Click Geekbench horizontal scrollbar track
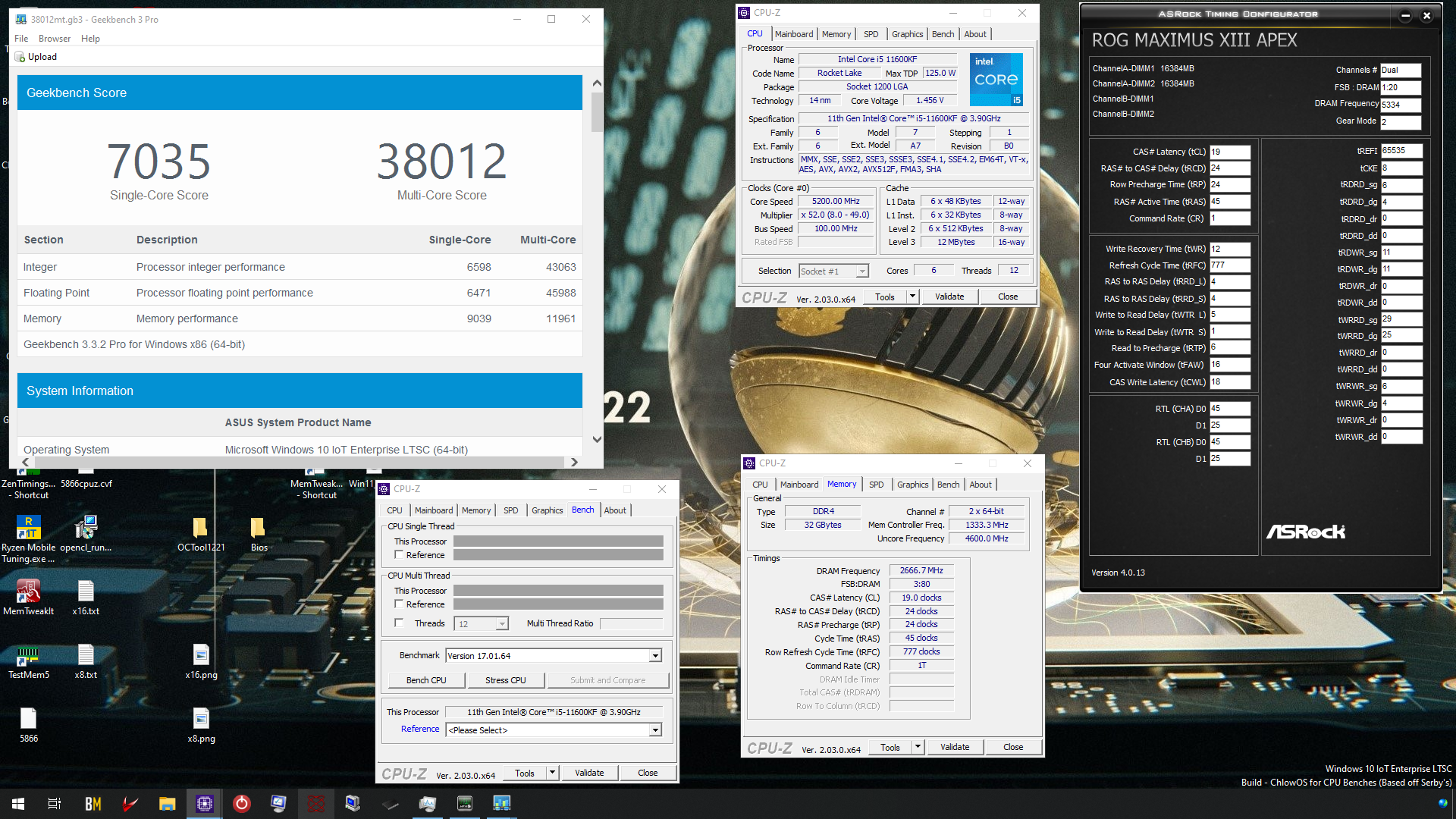This screenshot has width=1456, height=819. pyautogui.click(x=300, y=462)
